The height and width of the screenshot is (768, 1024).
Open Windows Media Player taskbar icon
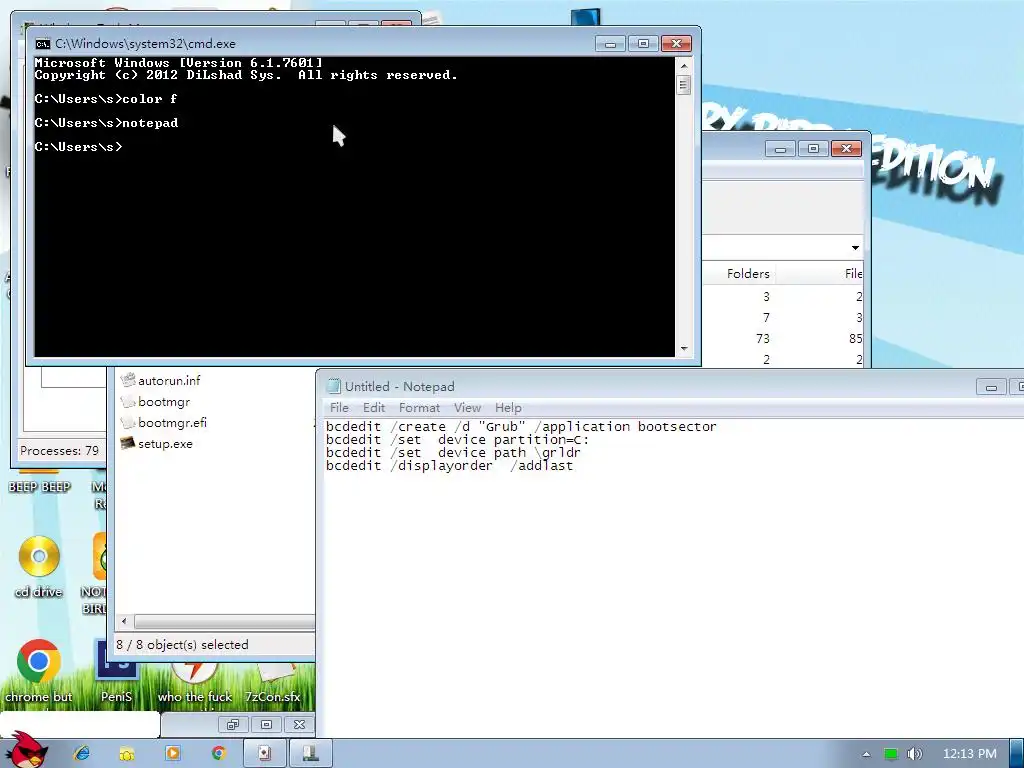pos(172,754)
